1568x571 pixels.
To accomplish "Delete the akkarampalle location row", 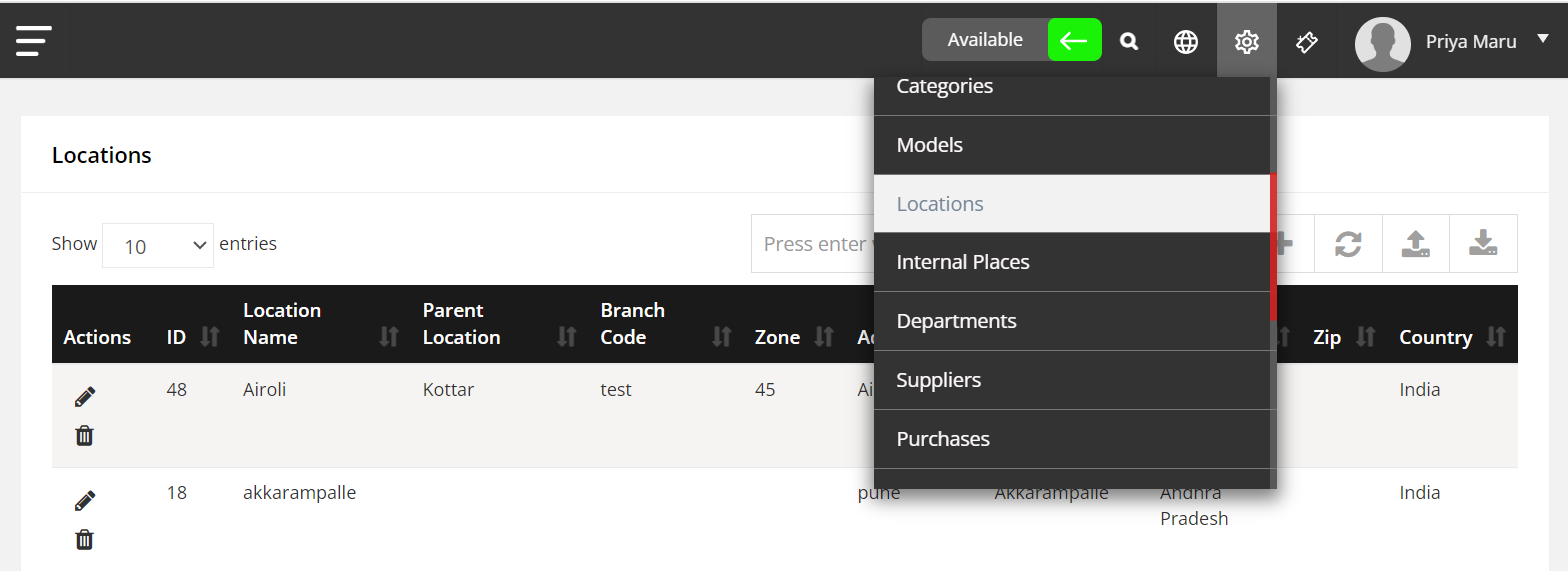I will point(85,540).
